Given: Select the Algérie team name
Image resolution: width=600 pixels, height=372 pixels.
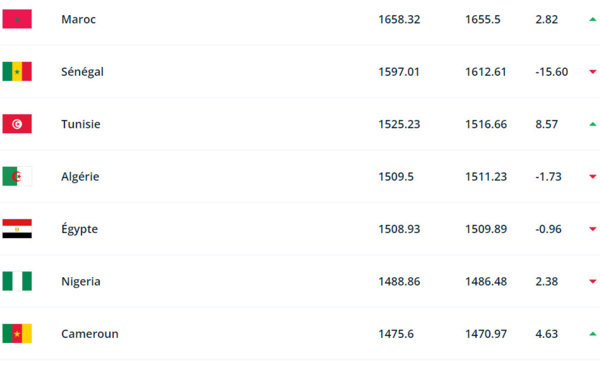Looking at the screenshot, I should click(x=80, y=176).
